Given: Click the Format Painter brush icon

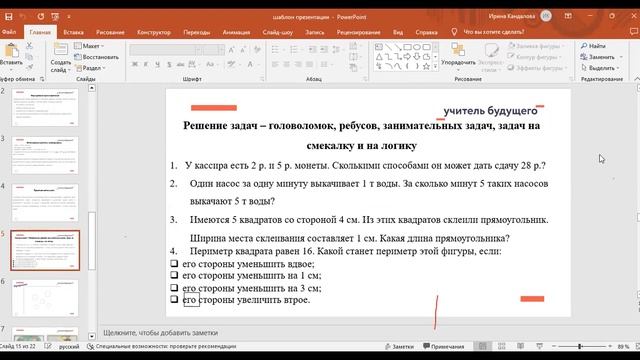Looking at the screenshot, I should coord(29,67).
